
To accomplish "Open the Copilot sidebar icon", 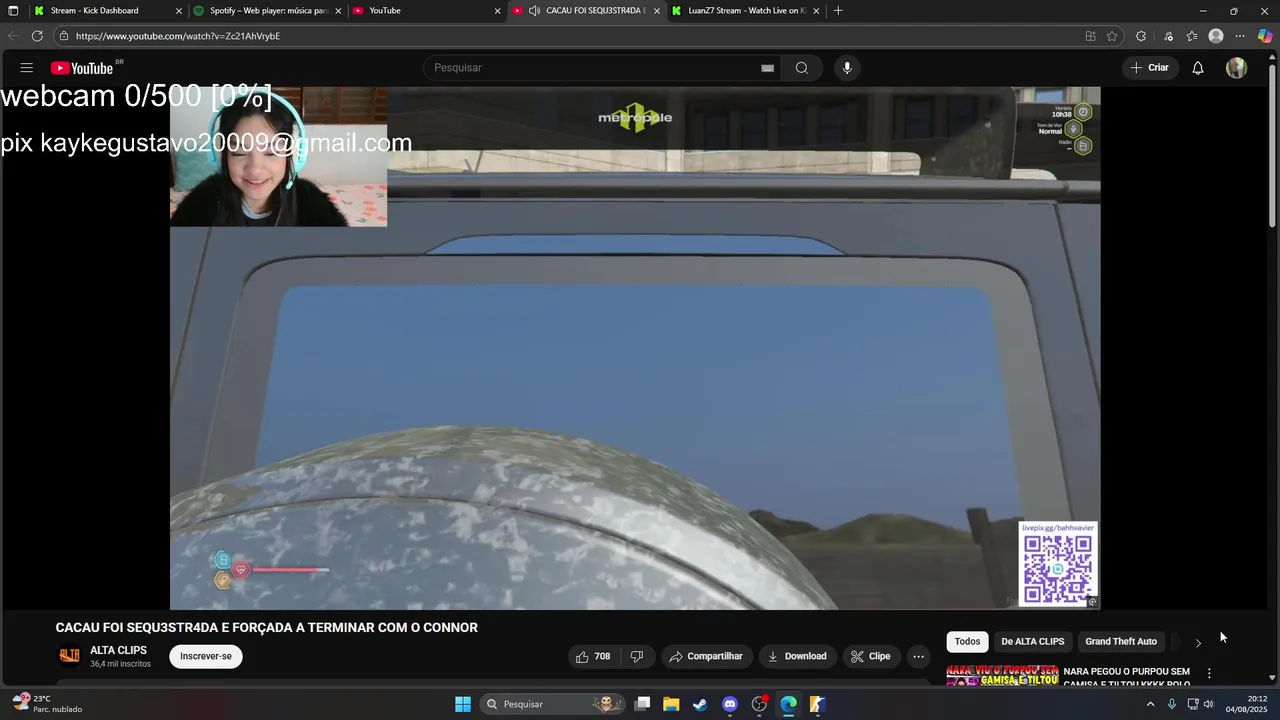I will click(1265, 36).
